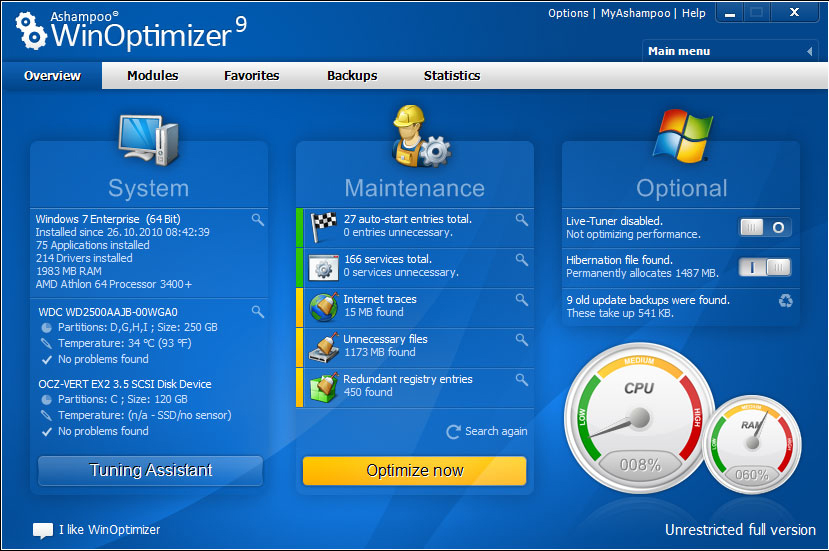The width and height of the screenshot is (829, 551).
Task: Open the Statistics tab
Action: (451, 76)
